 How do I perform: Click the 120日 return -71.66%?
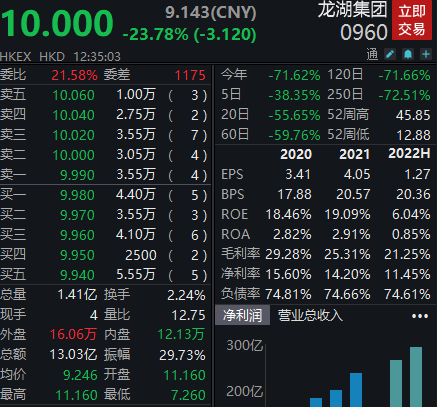click(404, 75)
